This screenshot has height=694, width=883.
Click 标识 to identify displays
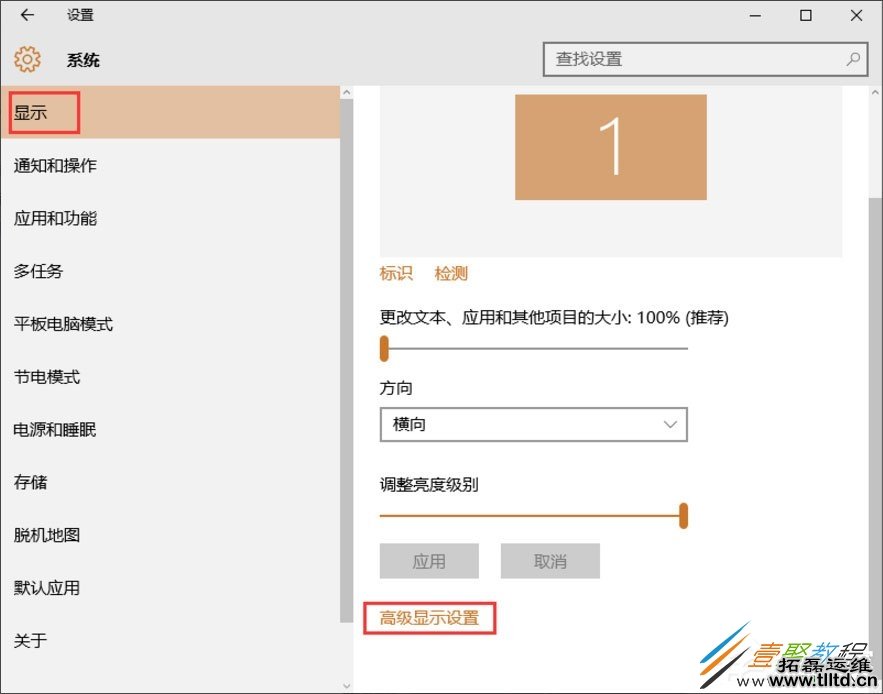(395, 273)
